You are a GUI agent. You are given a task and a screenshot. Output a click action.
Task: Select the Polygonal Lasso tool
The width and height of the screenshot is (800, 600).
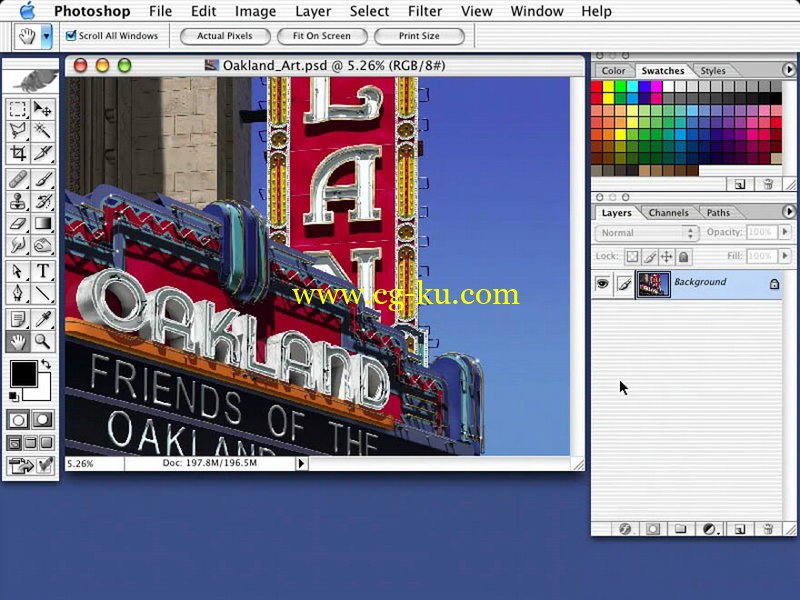tap(17, 131)
